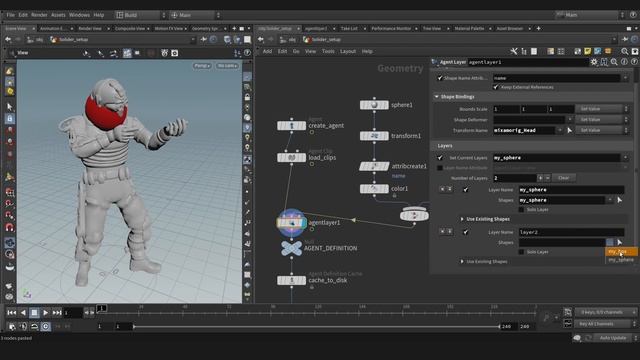Toggle Set Current Layers checkbox

(x=440, y=158)
